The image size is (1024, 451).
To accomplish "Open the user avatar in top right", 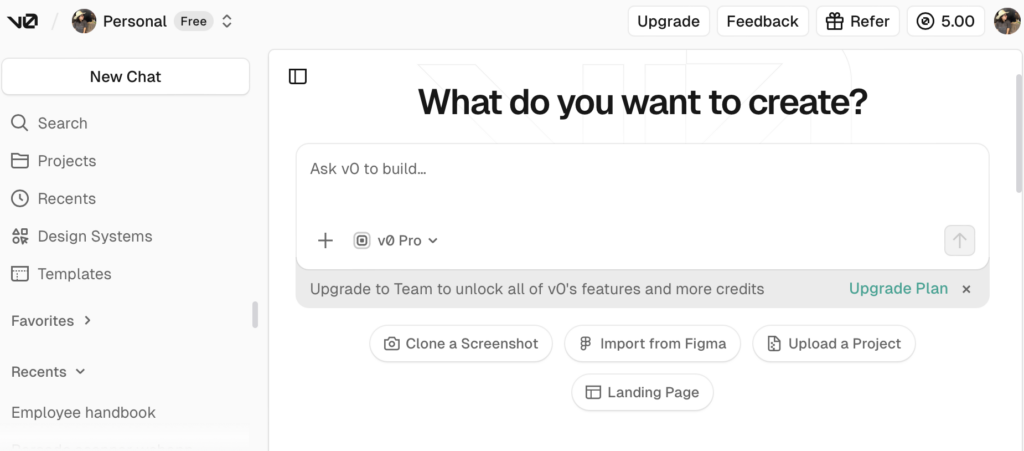I will click(1006, 21).
